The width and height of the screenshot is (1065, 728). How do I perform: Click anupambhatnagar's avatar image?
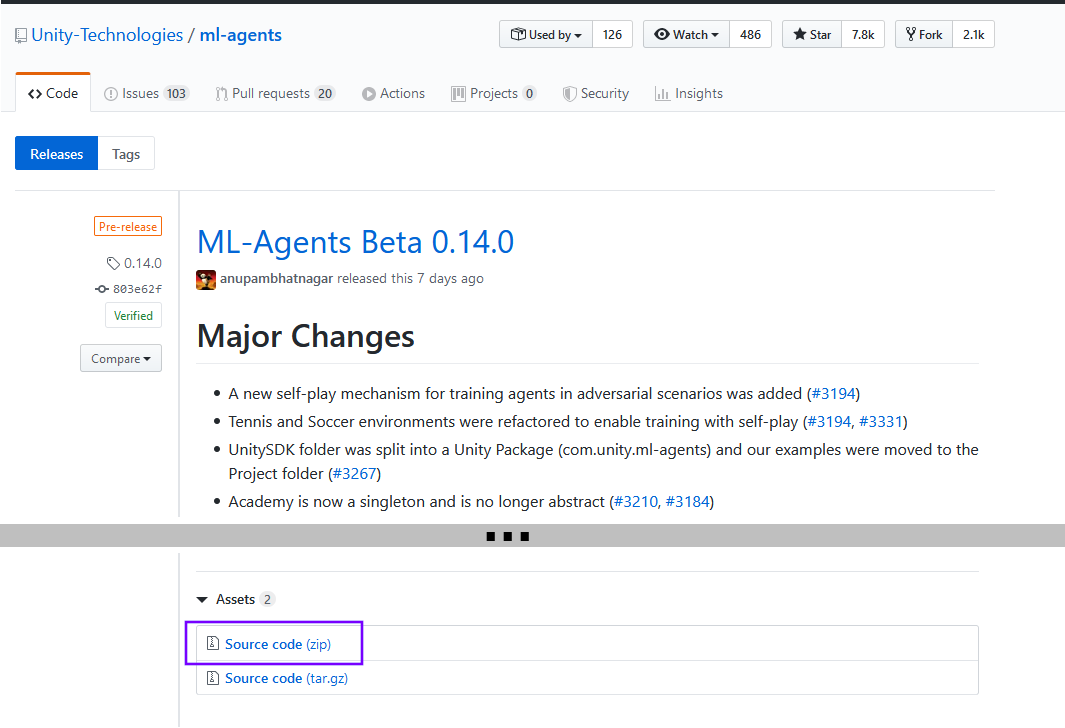[206, 279]
